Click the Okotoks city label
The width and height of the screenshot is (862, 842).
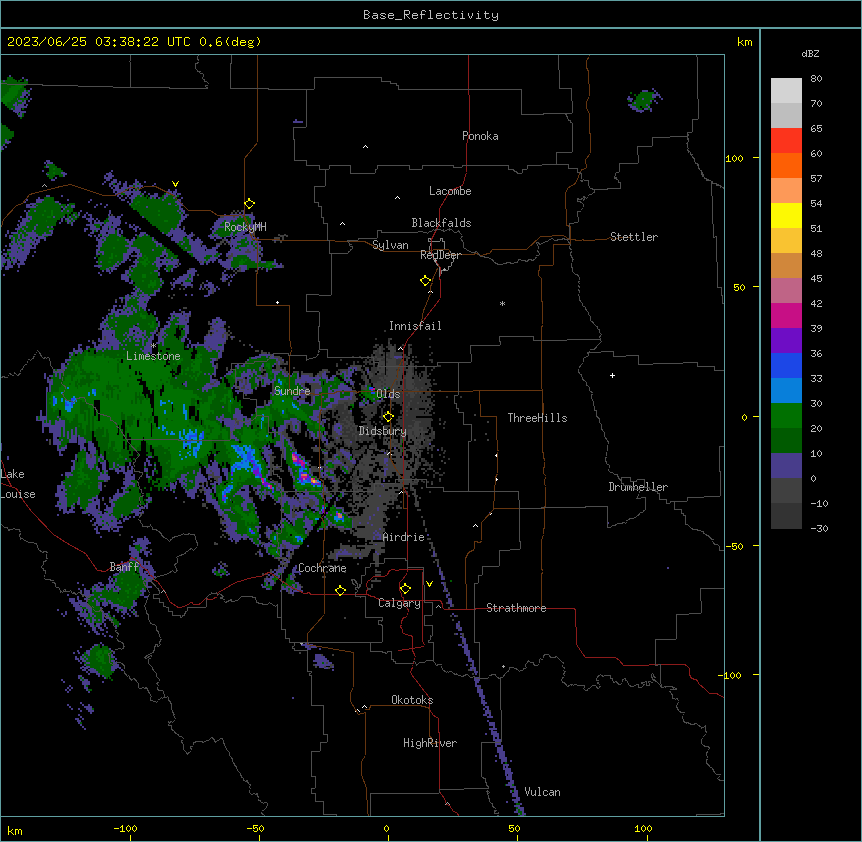pyautogui.click(x=412, y=700)
